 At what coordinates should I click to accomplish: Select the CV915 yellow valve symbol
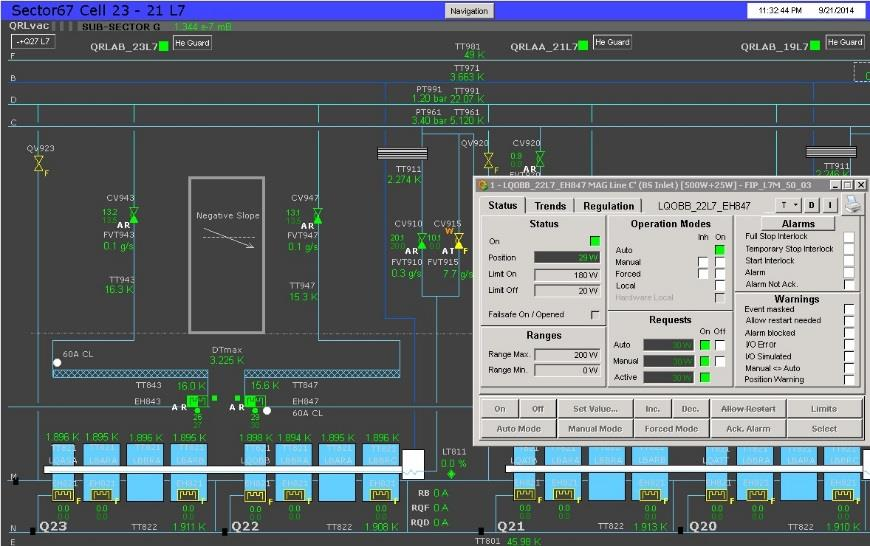(459, 241)
